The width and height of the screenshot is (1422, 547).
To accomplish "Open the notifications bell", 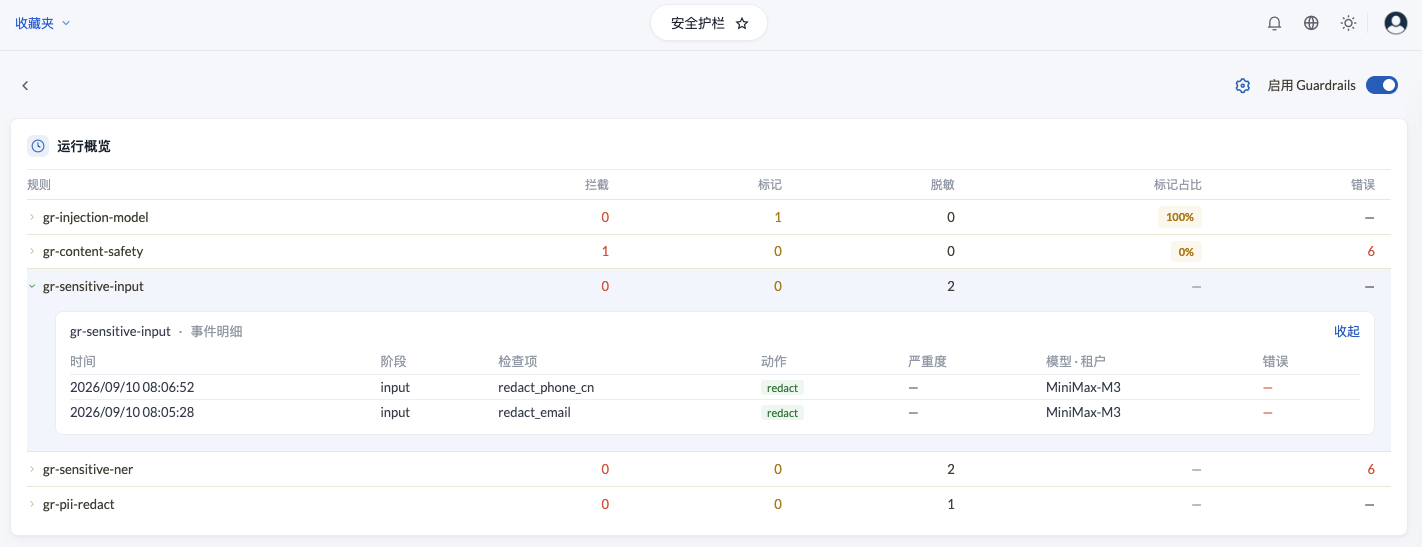I will pyautogui.click(x=1274, y=23).
